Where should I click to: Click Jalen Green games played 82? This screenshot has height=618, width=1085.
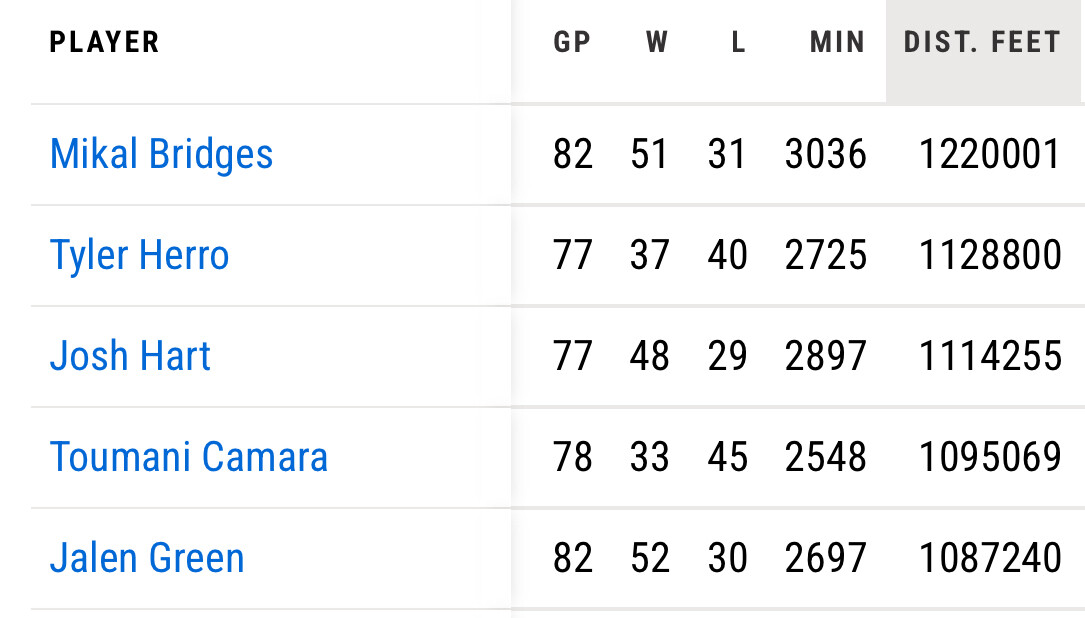click(x=572, y=558)
